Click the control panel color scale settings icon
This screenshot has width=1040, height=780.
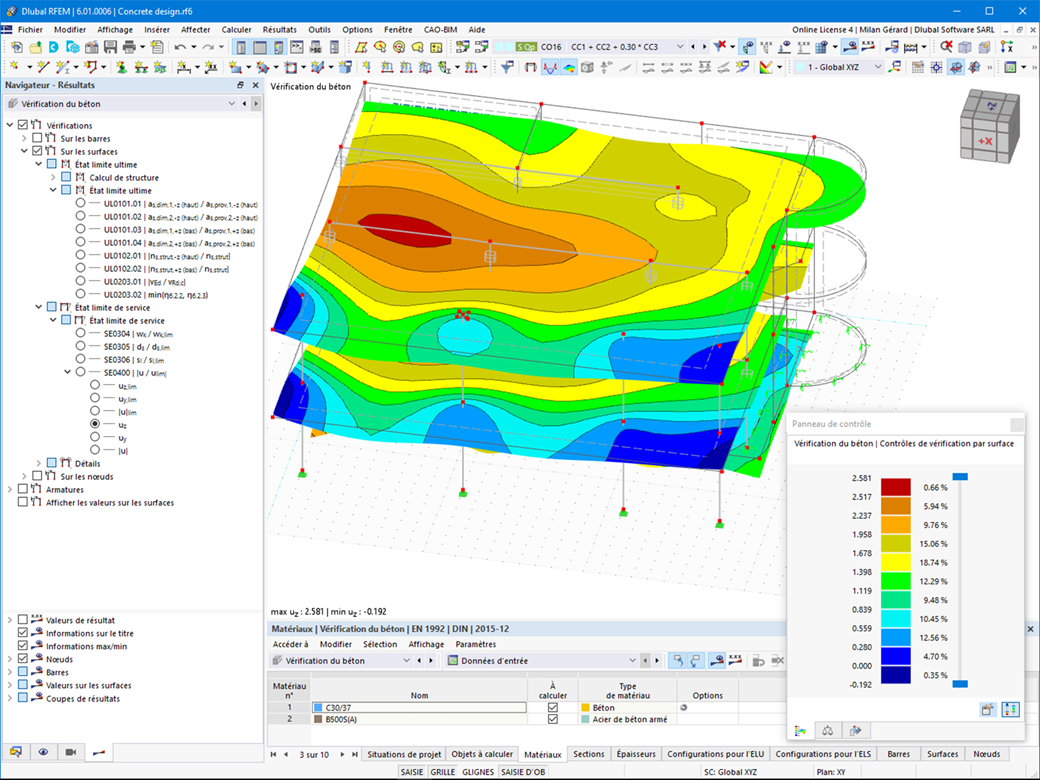tap(1010, 710)
